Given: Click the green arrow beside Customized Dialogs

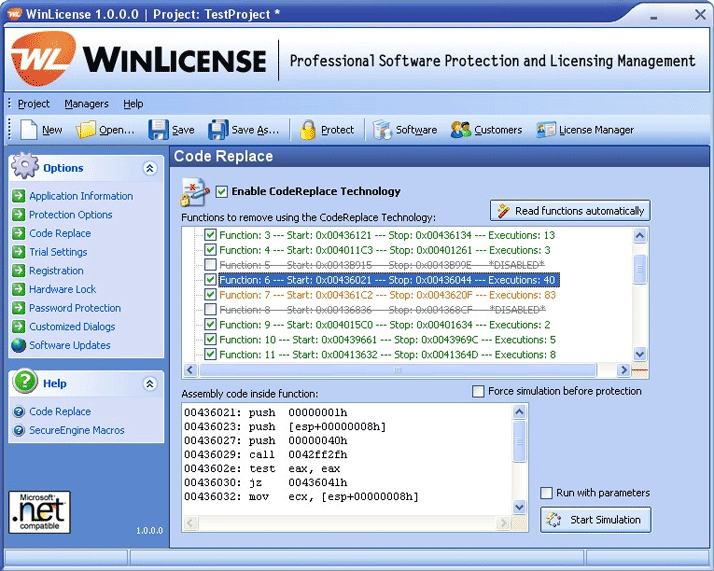Looking at the screenshot, I should (19, 326).
